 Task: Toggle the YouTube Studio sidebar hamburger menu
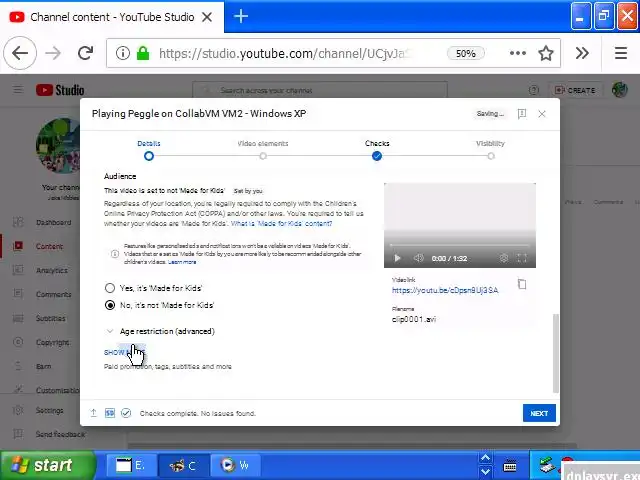18,89
